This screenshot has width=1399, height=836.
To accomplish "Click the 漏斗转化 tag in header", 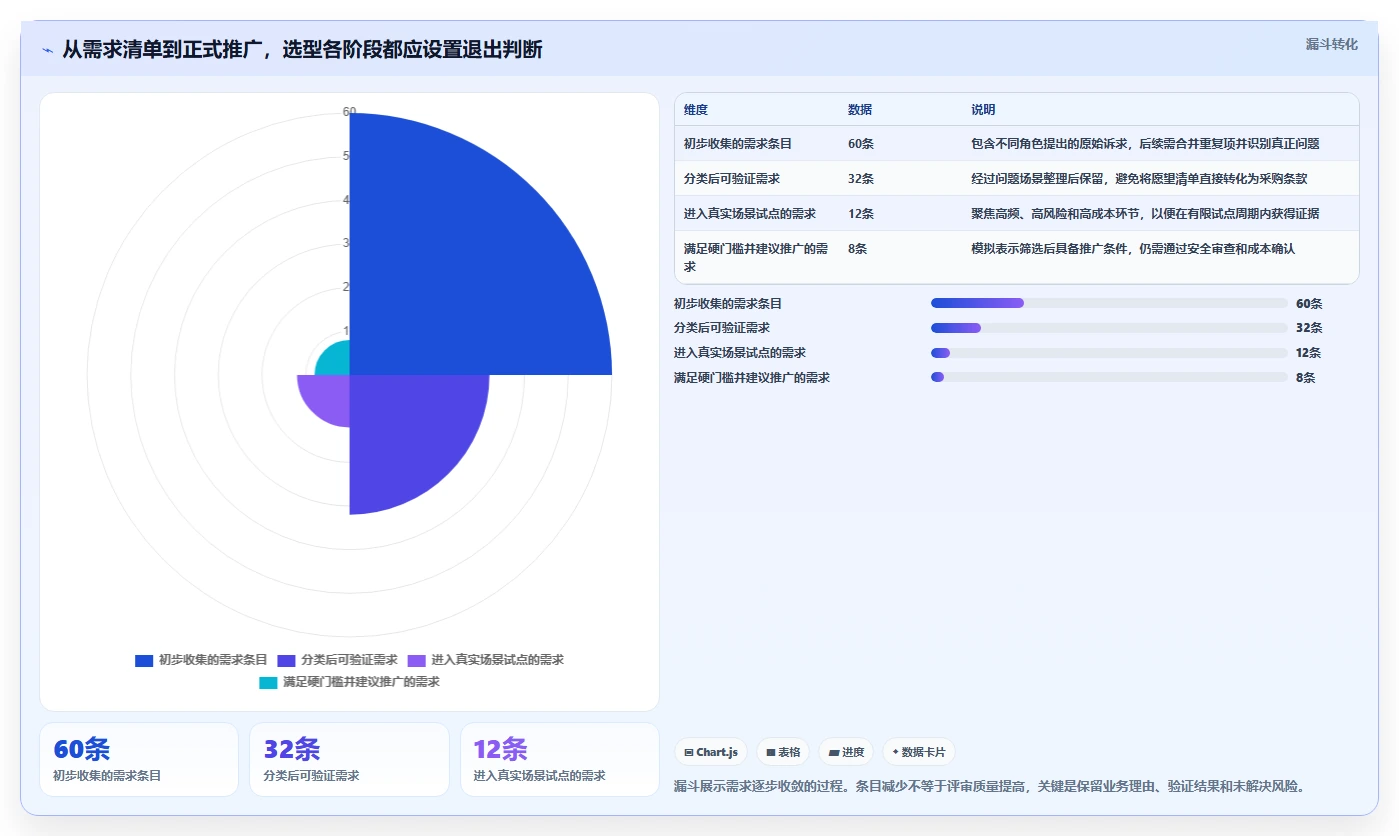I will (x=1331, y=44).
